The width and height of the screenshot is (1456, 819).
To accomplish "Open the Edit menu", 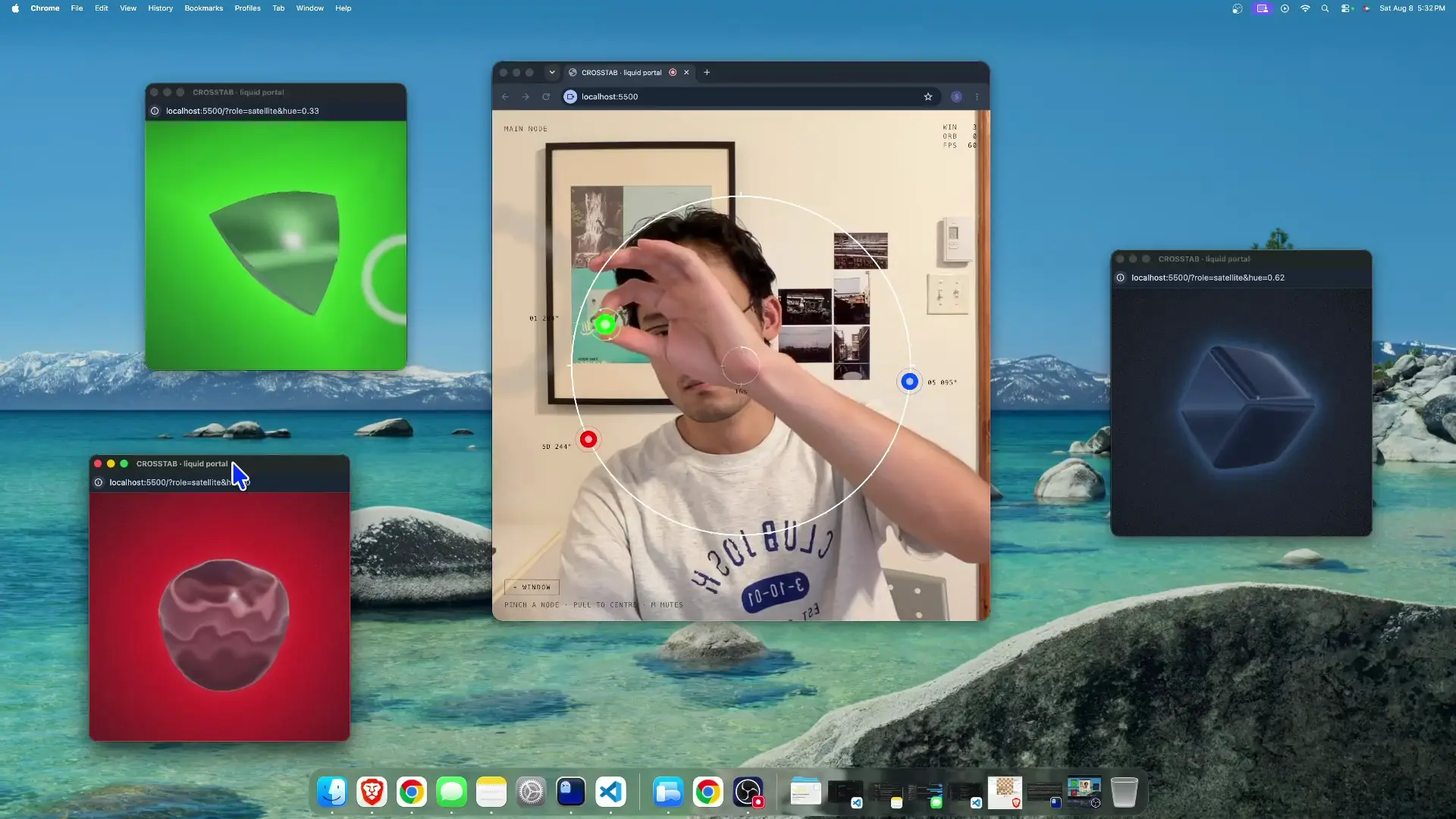I will [102, 8].
